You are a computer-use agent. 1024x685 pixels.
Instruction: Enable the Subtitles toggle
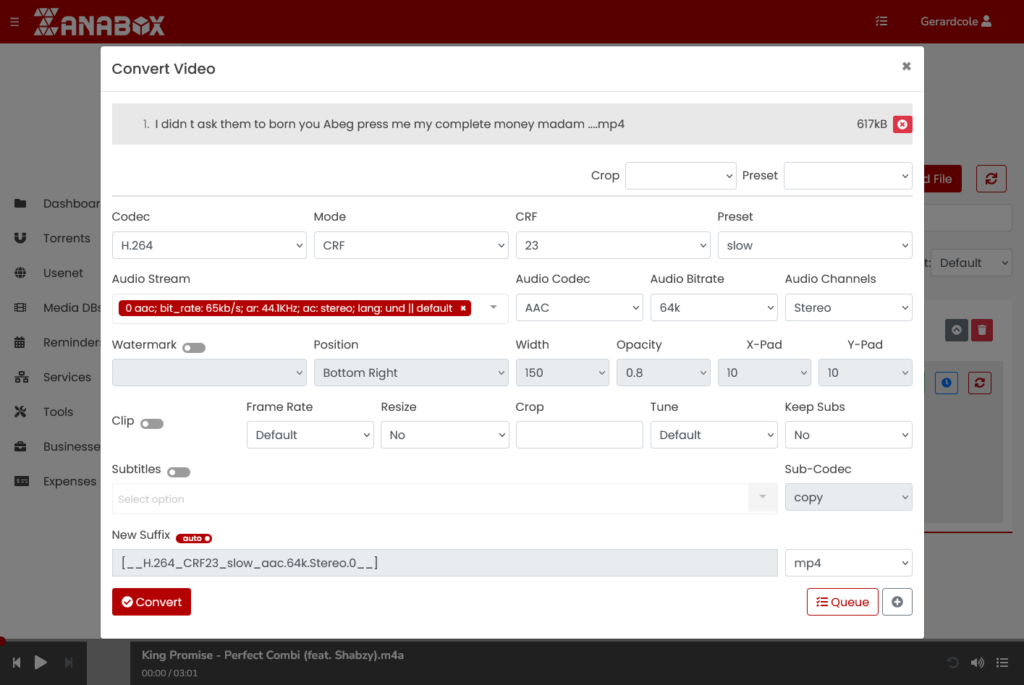[x=180, y=470]
